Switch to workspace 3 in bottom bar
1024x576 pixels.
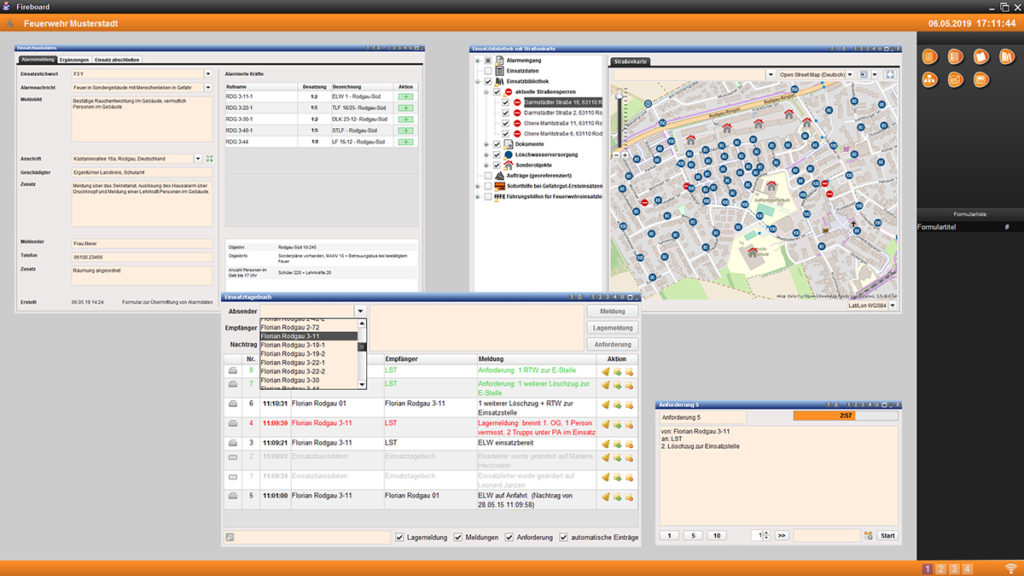[x=954, y=569]
